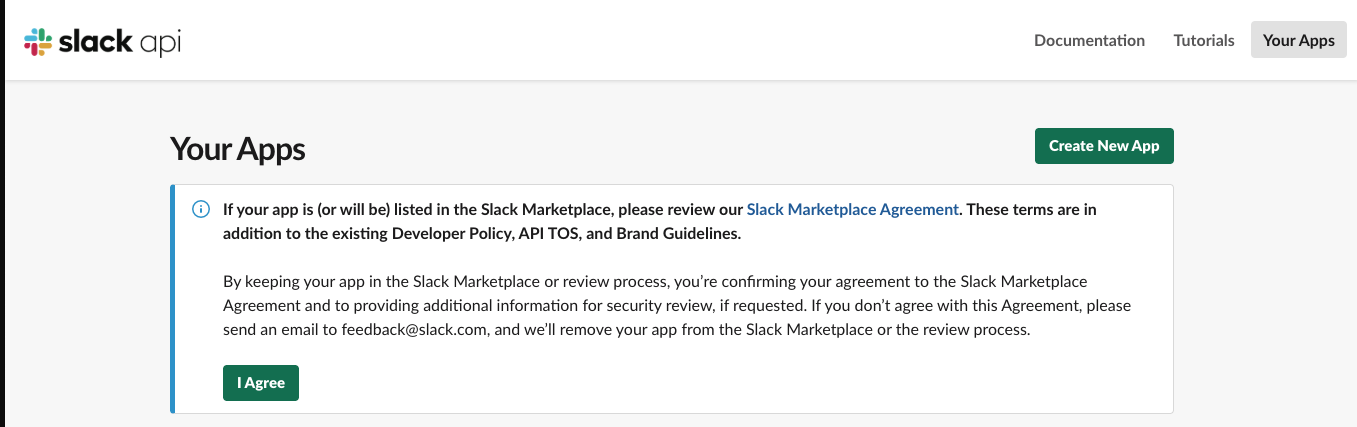Click the Slack hashtag logo icon
Viewport: 1357px width, 427px height.
pos(38,41)
